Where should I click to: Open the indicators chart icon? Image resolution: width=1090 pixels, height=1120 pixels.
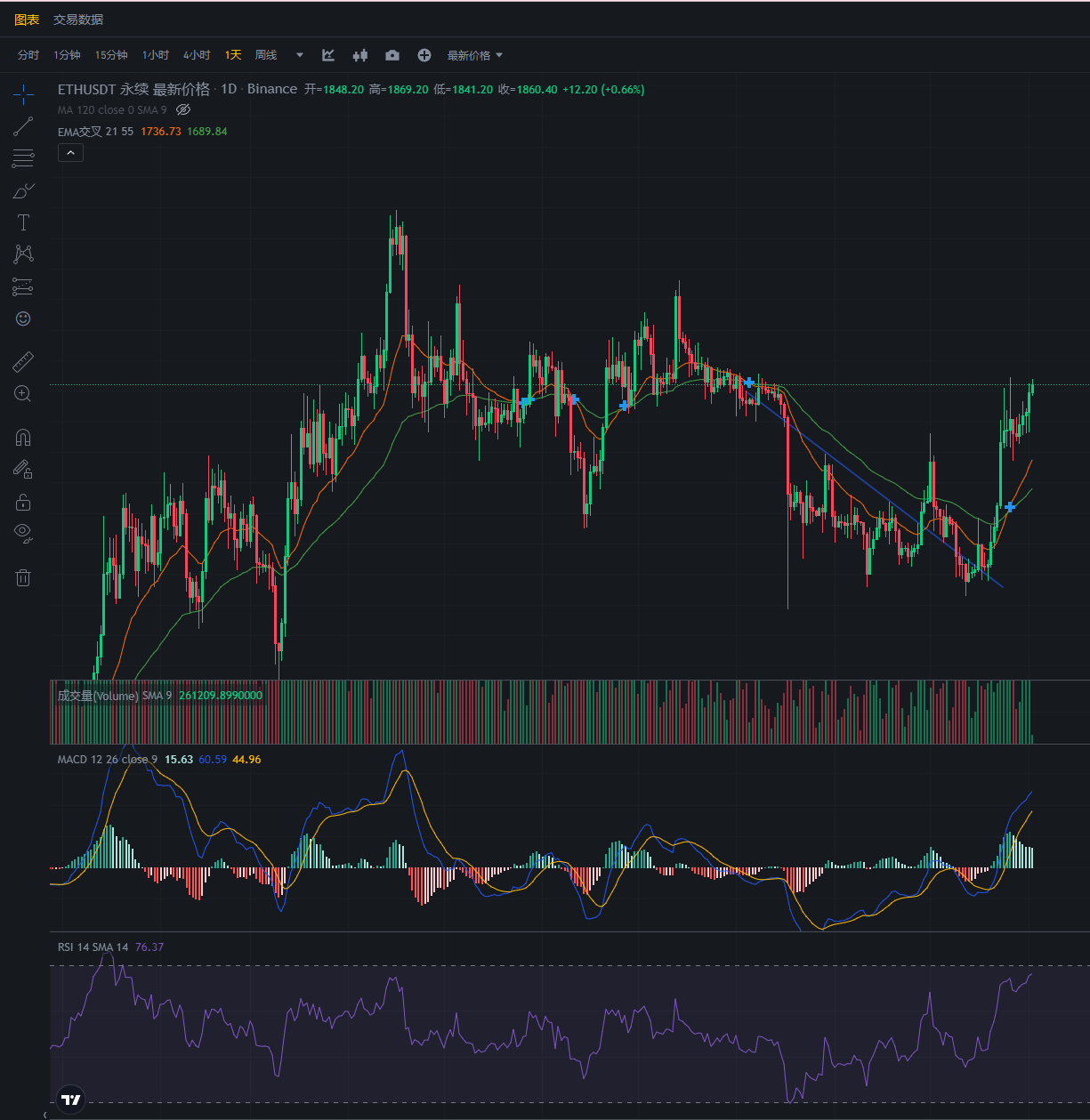(x=328, y=55)
